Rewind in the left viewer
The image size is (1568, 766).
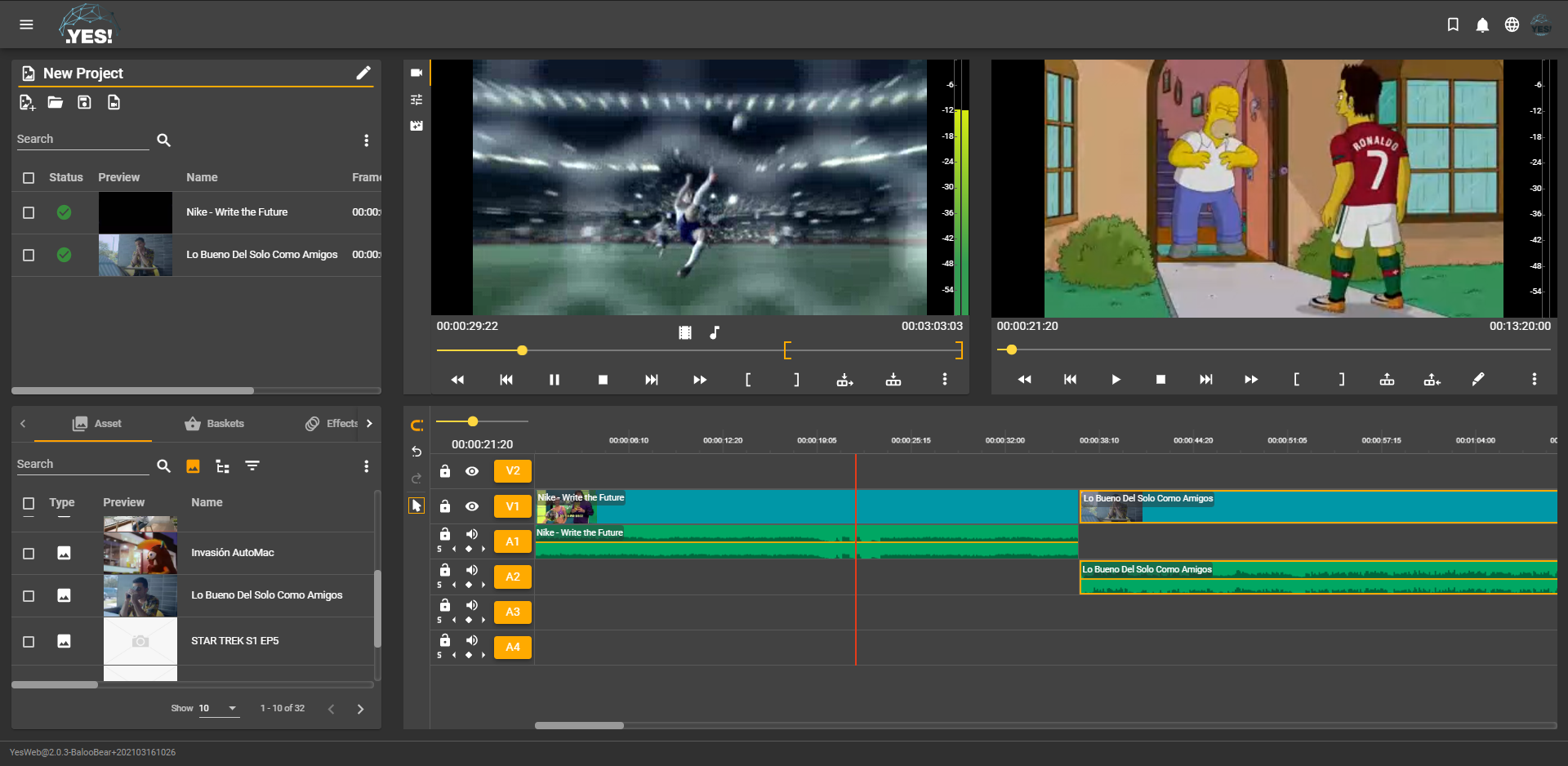(457, 380)
